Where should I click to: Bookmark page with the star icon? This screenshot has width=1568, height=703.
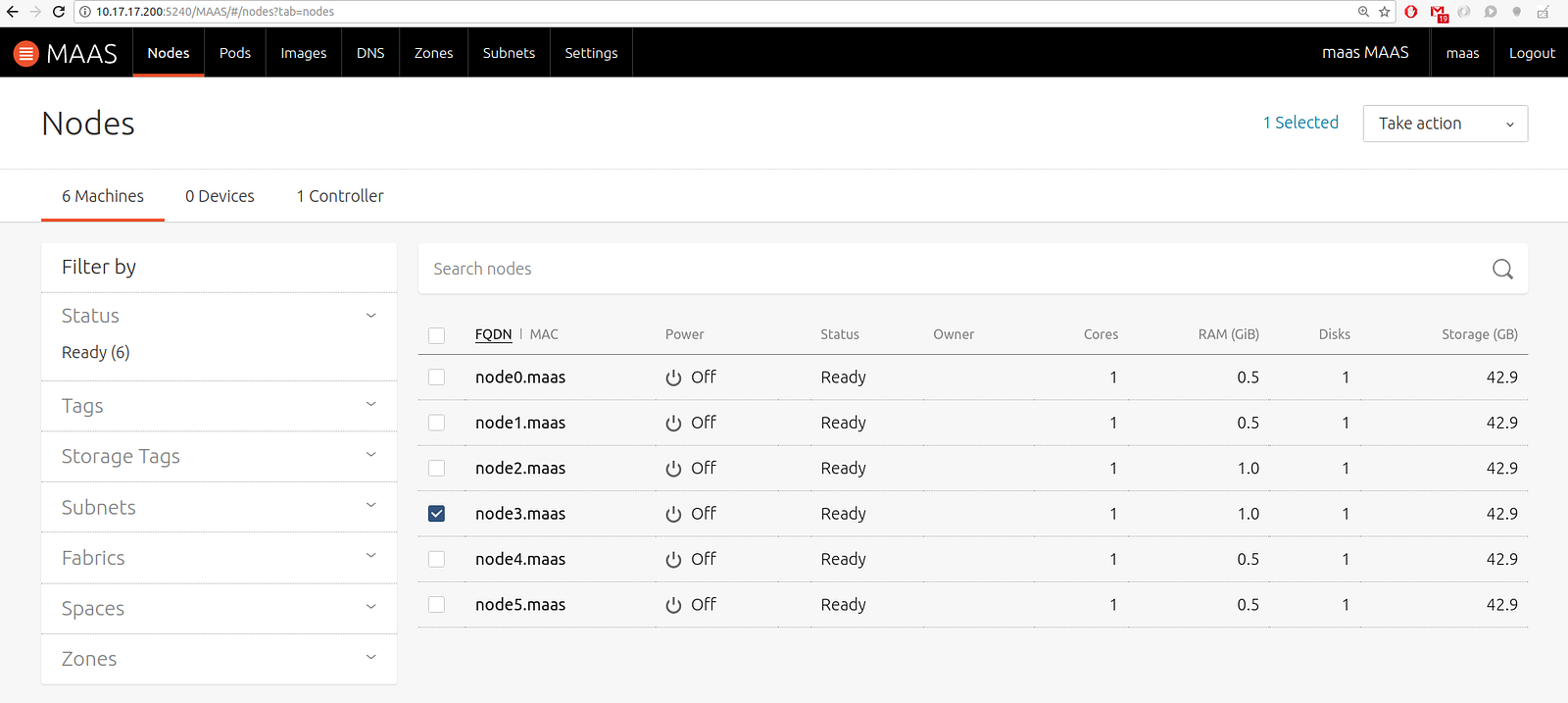(x=1385, y=12)
